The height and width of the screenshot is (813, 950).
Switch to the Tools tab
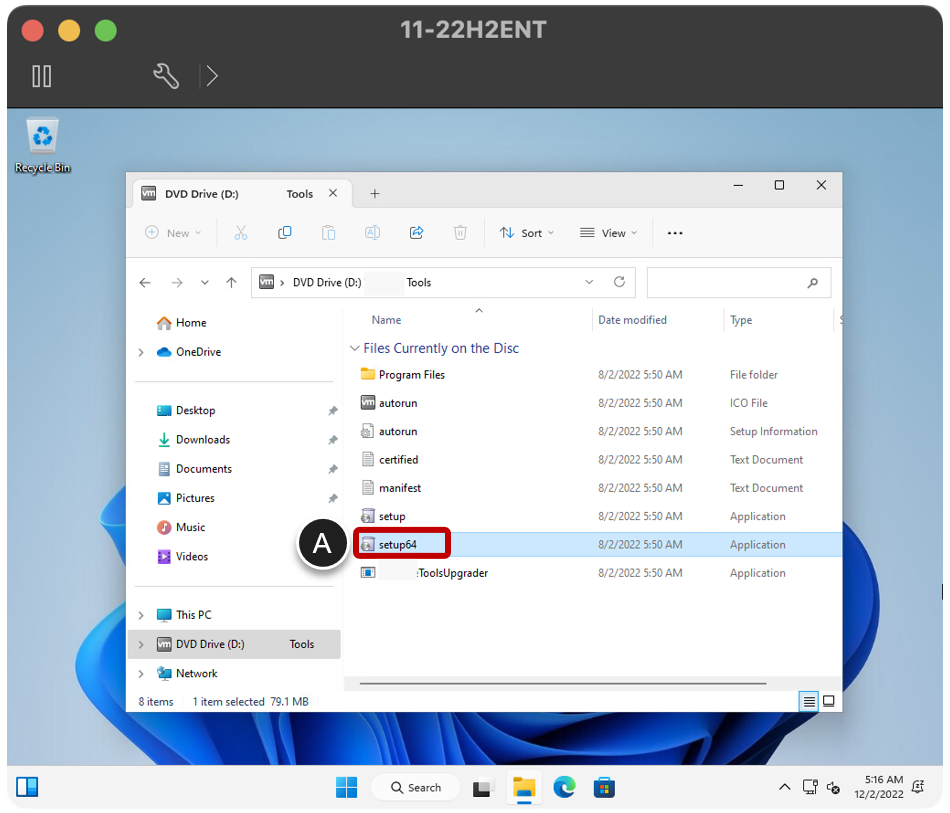pyautogui.click(x=300, y=193)
